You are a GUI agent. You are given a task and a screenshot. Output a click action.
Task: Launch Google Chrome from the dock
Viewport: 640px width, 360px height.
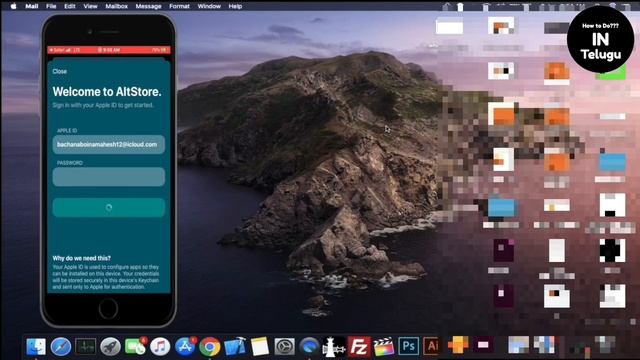210,347
